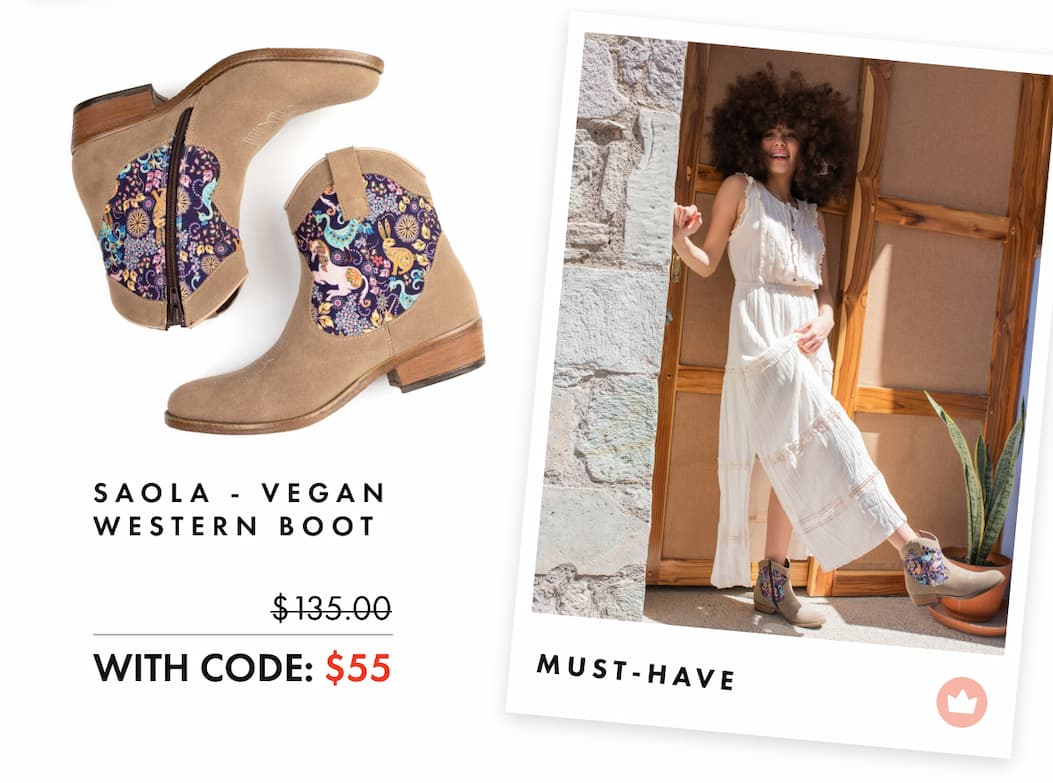The height and width of the screenshot is (783, 1053).
Task: Select the unicorn print on the boot
Action: pyautogui.click(x=339, y=269)
